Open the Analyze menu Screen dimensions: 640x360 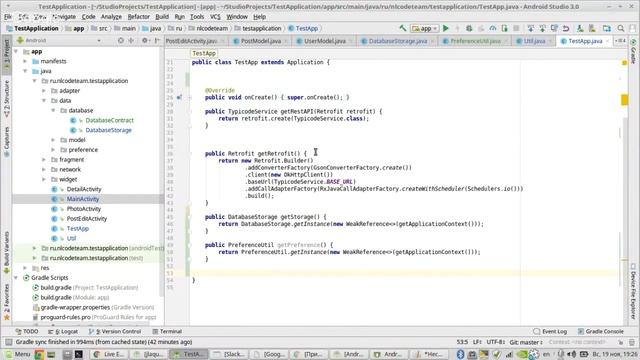(111, 17)
